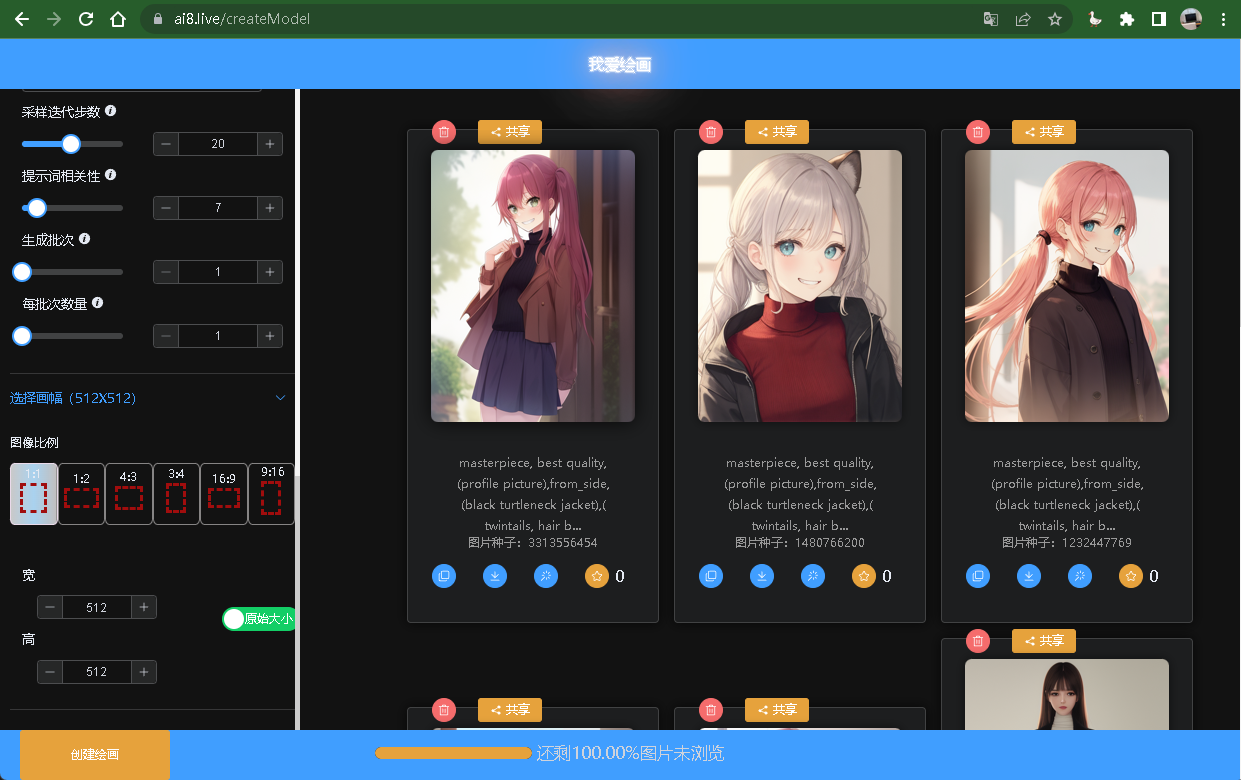
Task: Increase 提示词相关性 with plus button
Action: click(x=270, y=208)
